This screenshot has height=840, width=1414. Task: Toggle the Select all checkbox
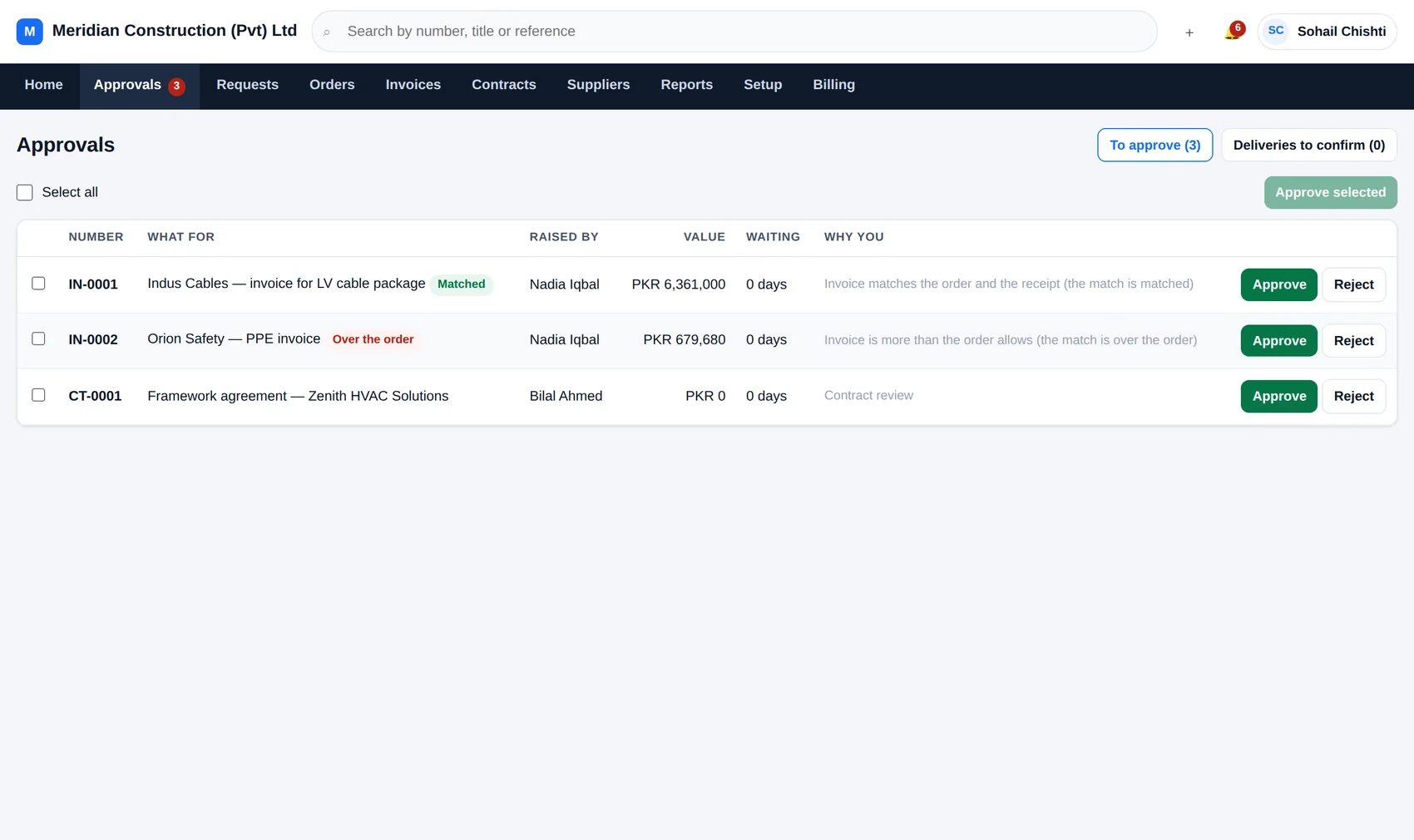(x=25, y=193)
